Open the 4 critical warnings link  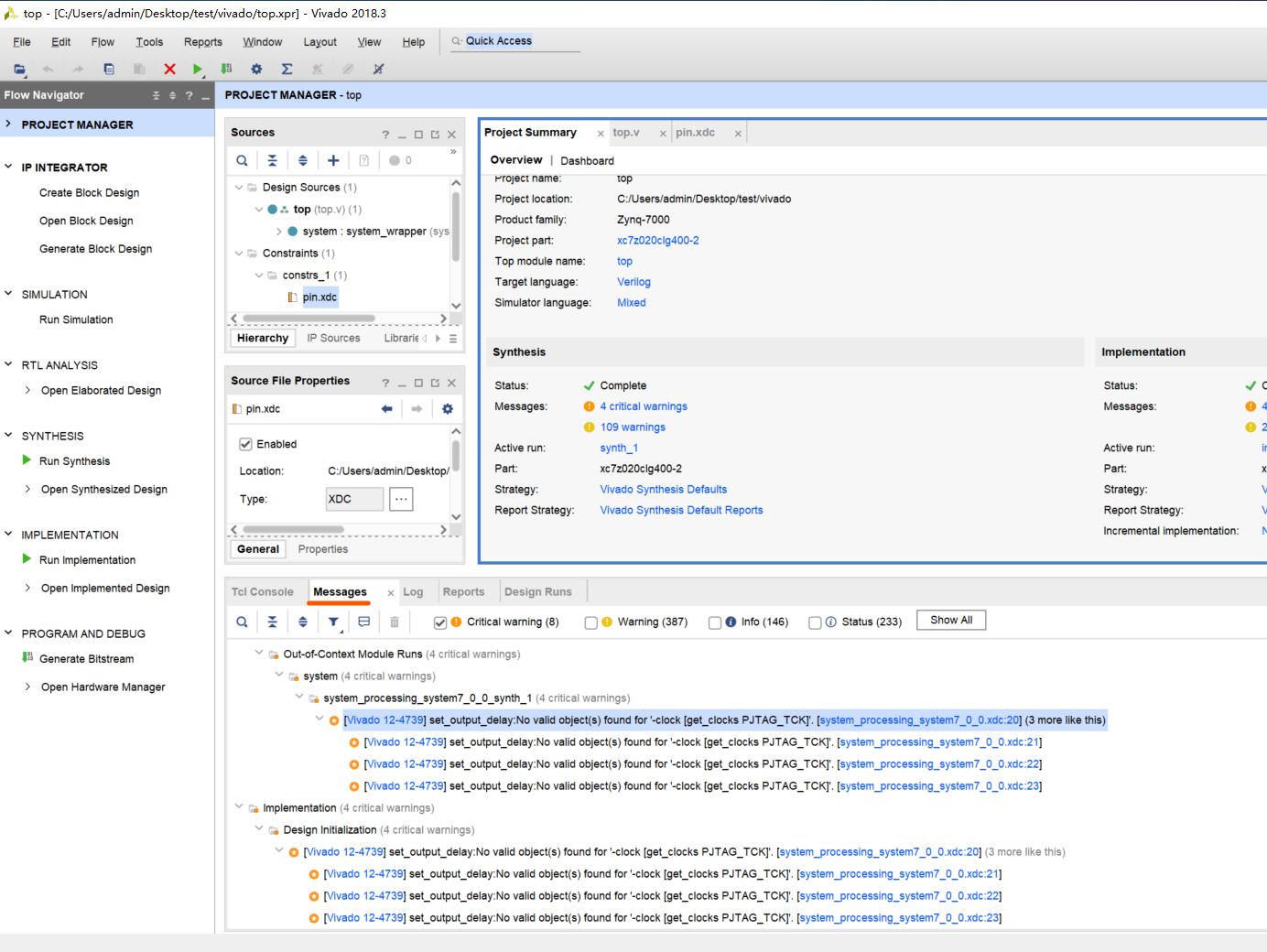(644, 406)
